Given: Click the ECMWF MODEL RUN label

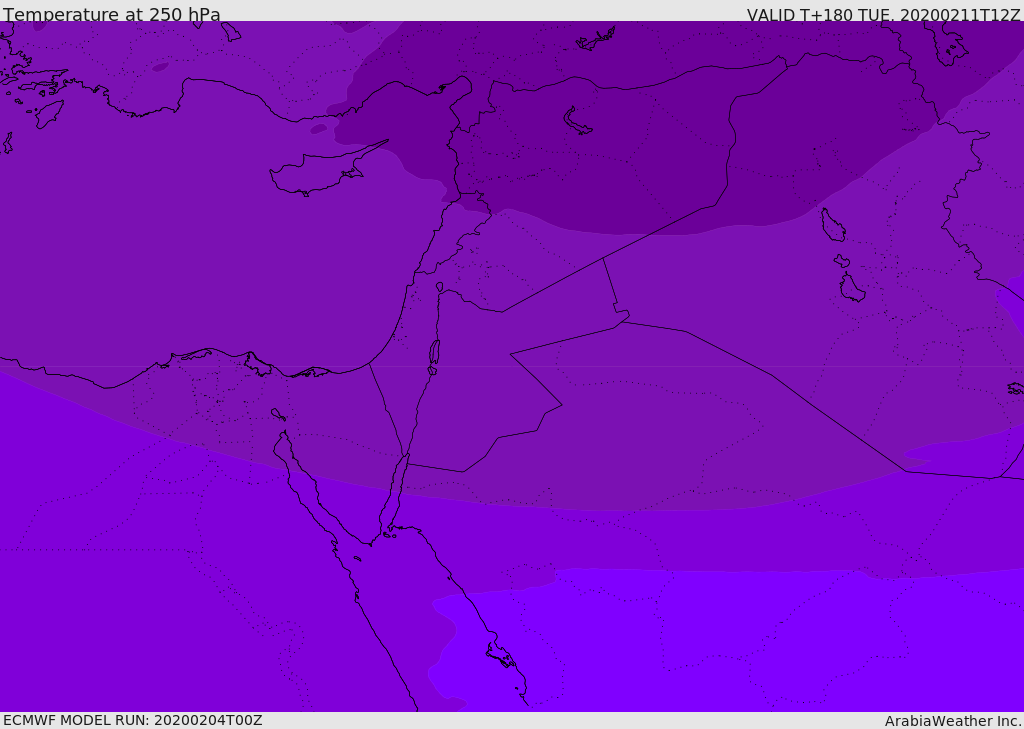Looking at the screenshot, I should pyautogui.click(x=132, y=720).
